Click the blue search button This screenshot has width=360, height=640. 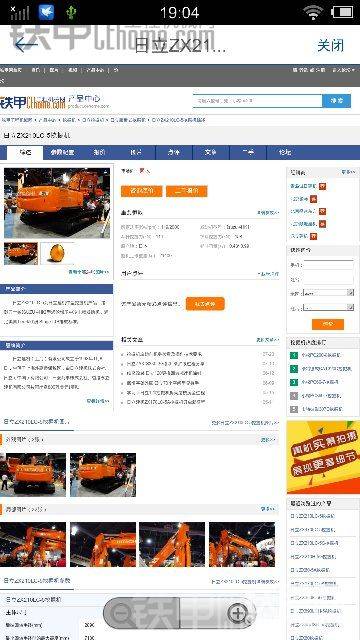(336, 100)
